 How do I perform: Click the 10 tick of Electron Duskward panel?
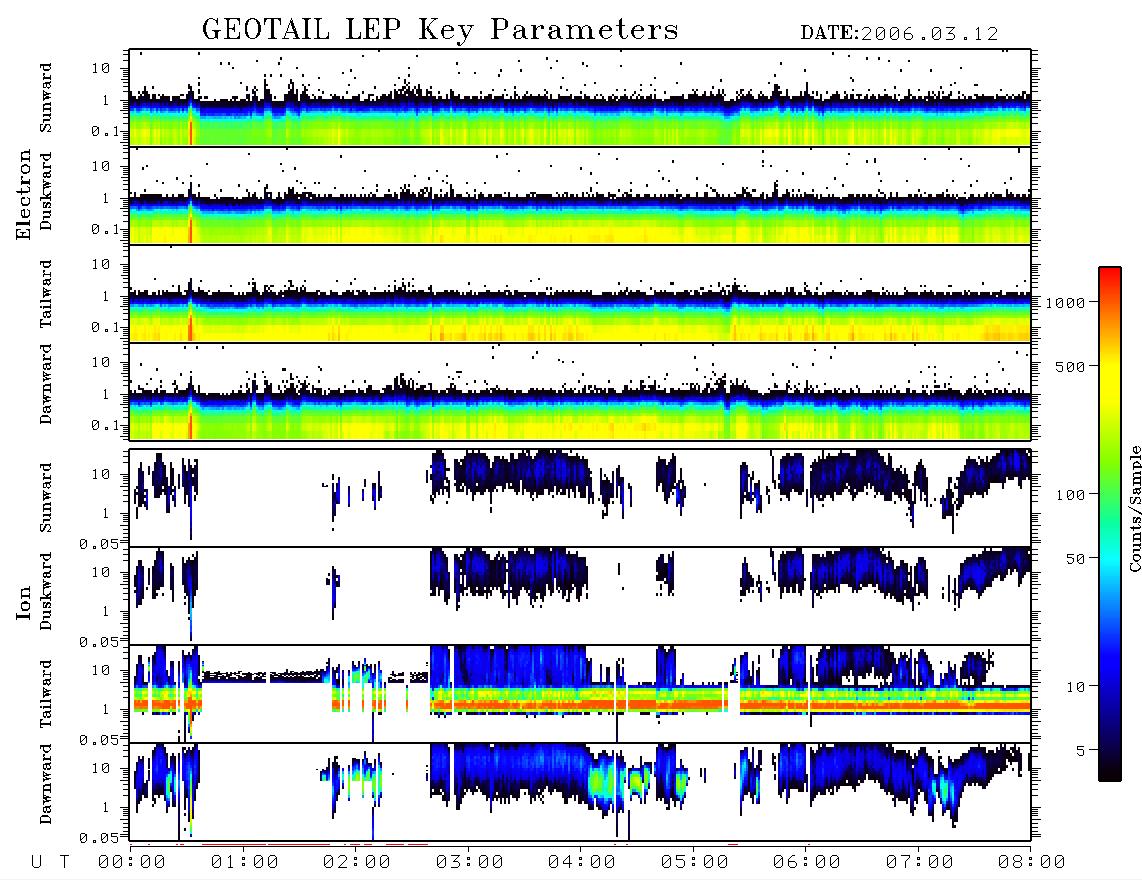(101, 166)
